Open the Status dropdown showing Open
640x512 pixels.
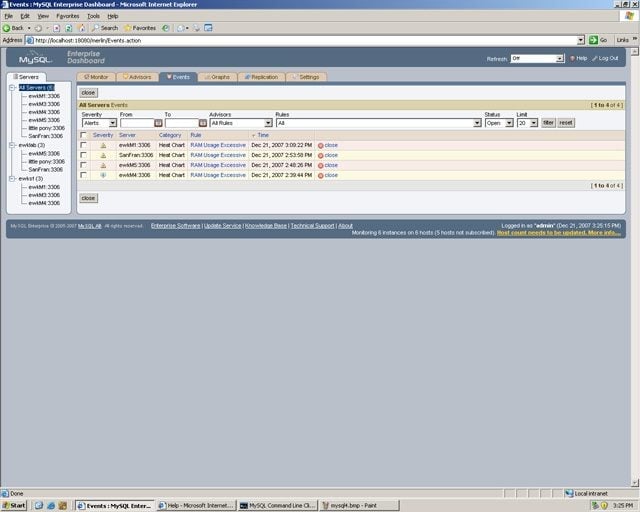tap(499, 123)
